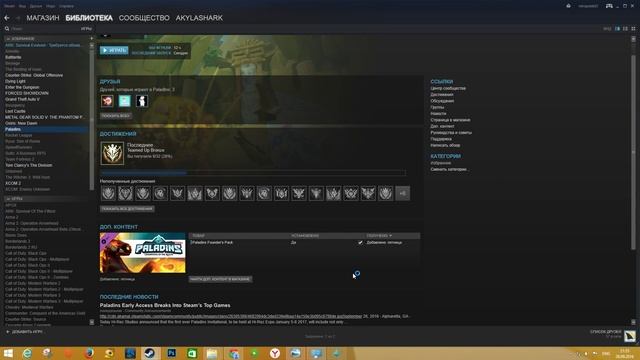Select XCOM 2 in the game list
The height and width of the screenshot is (360, 640).
tap(13, 183)
